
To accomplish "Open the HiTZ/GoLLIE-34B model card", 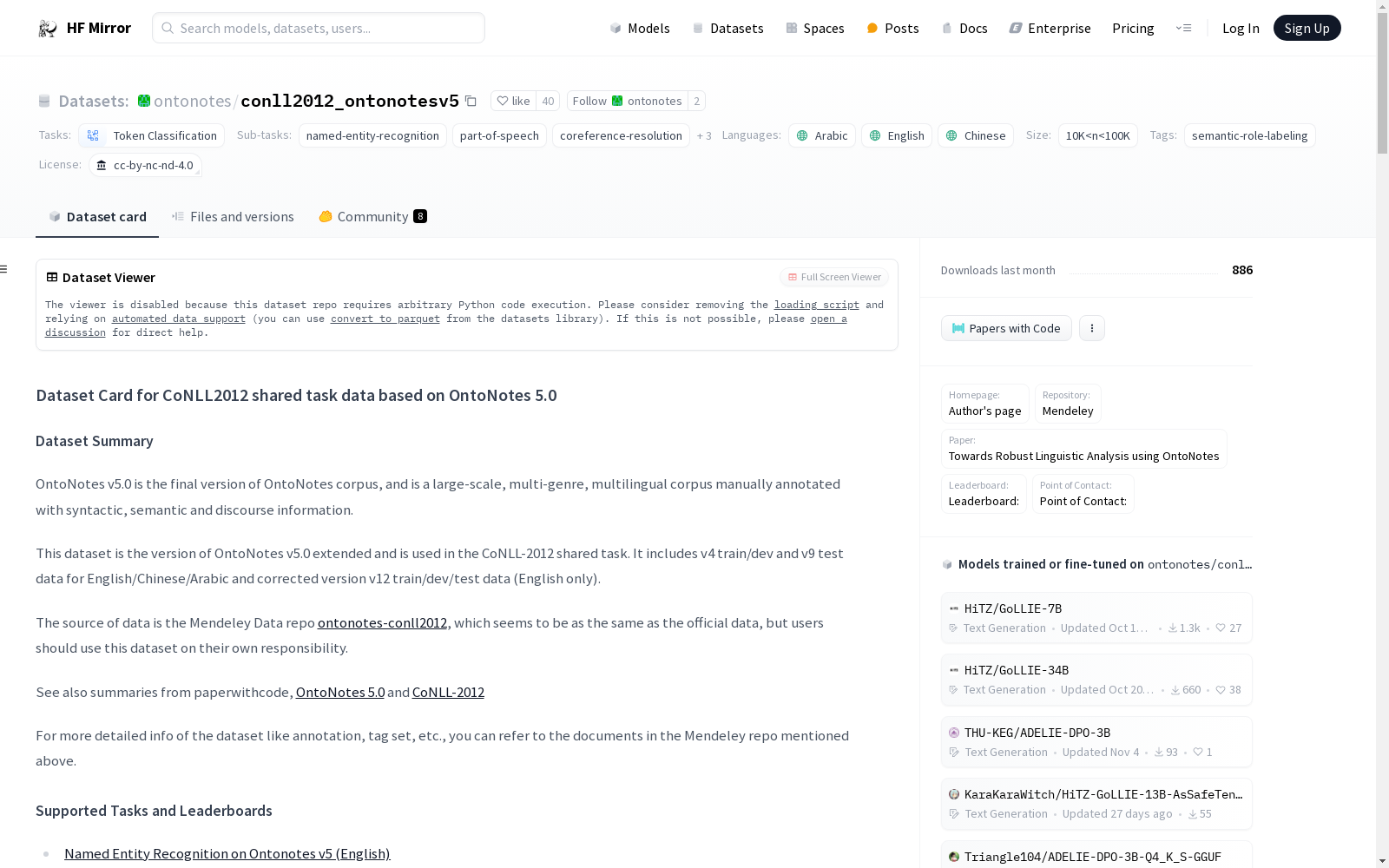I will pyautogui.click(x=1096, y=680).
